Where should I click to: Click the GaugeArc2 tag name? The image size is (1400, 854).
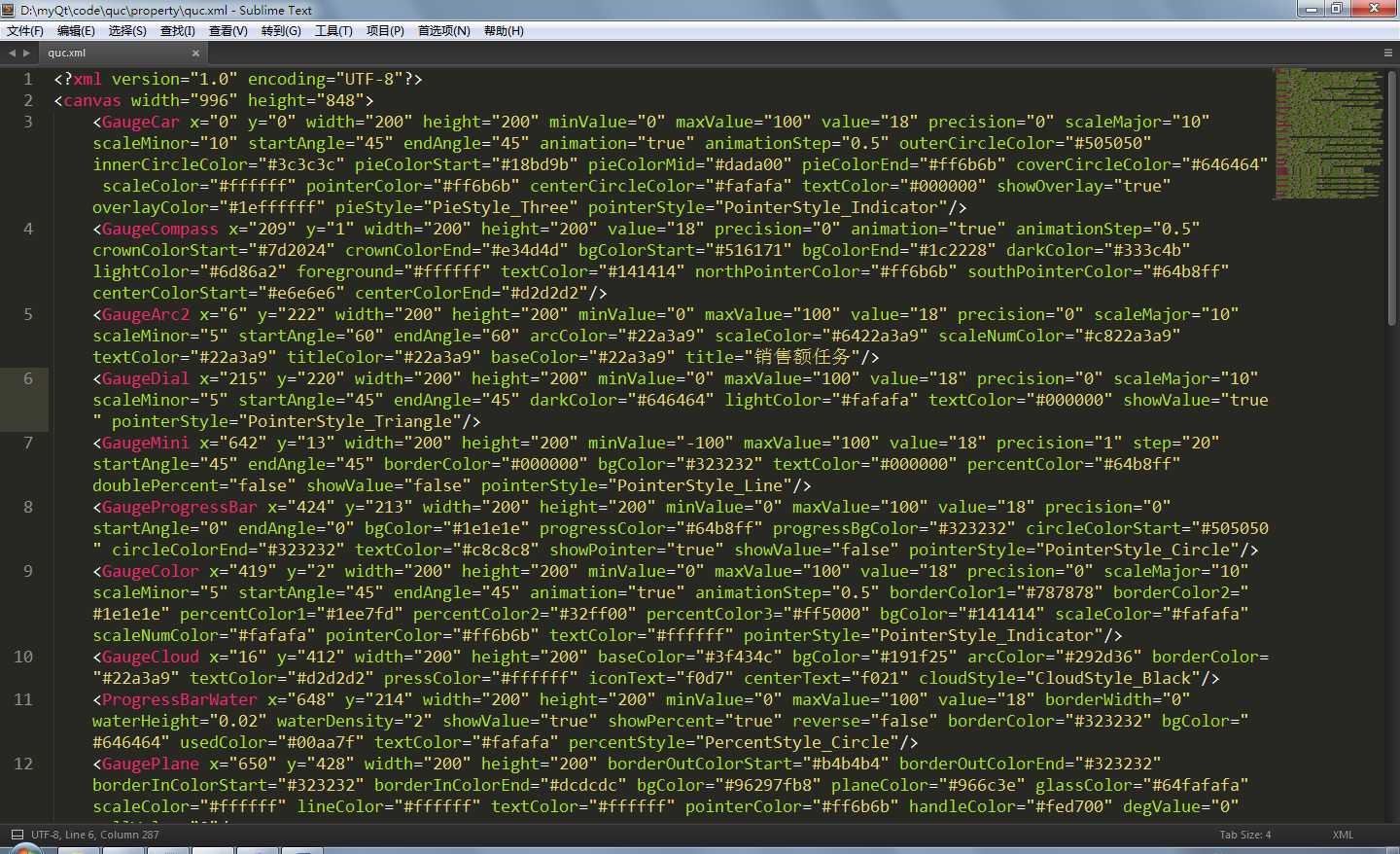(146, 314)
